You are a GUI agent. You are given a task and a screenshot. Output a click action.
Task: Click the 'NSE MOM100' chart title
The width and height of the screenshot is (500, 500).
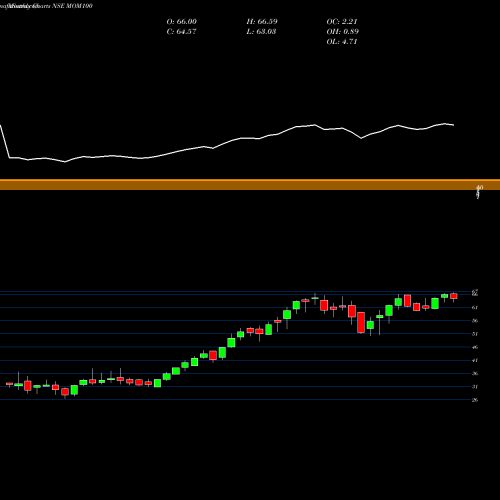pos(72,6)
